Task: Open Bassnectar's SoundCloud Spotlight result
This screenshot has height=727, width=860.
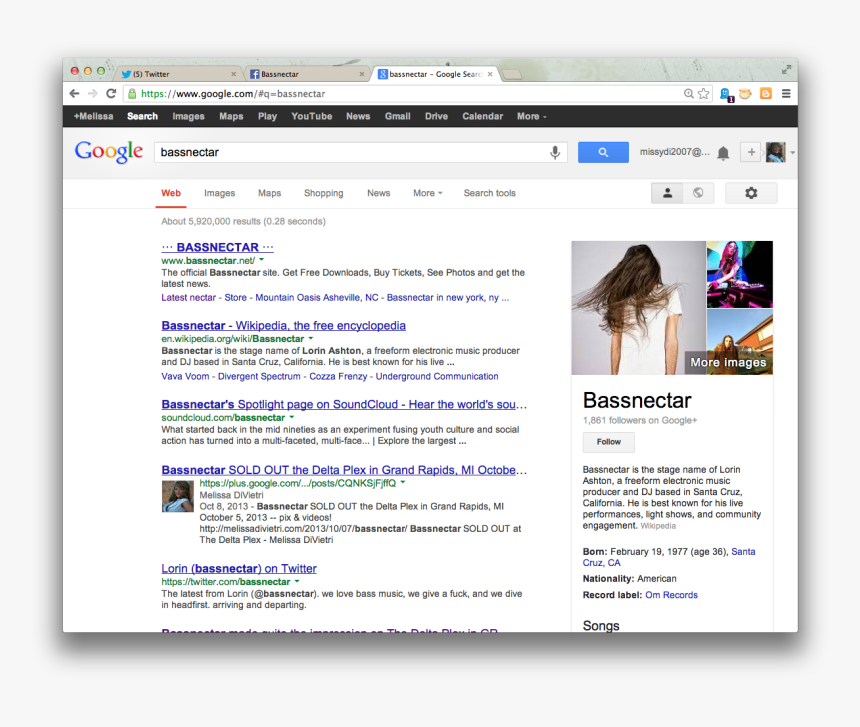Action: click(x=344, y=405)
